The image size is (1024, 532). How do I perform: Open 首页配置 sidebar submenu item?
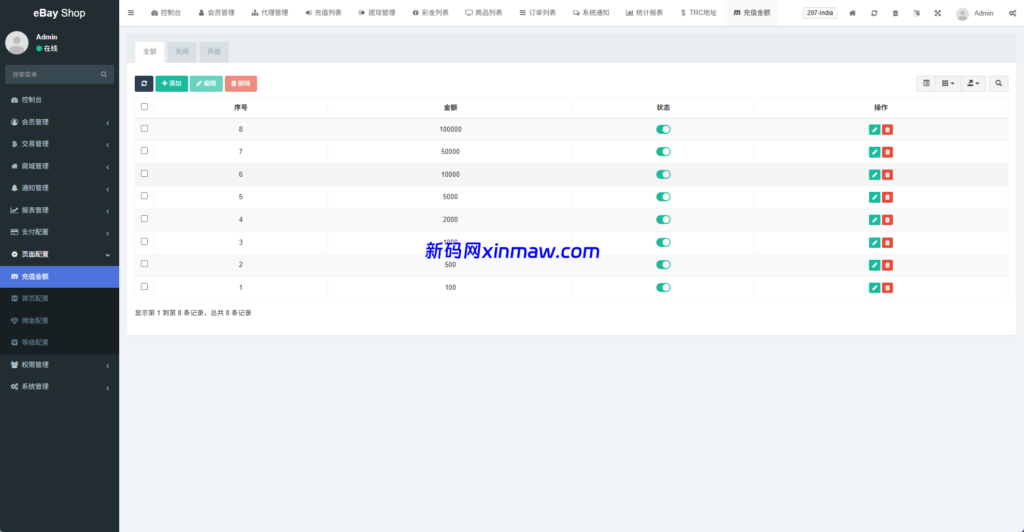click(59, 298)
